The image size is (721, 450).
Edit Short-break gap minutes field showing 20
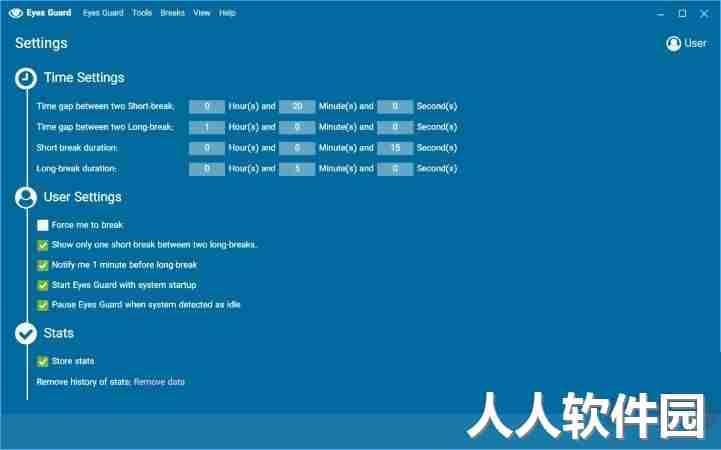click(297, 107)
